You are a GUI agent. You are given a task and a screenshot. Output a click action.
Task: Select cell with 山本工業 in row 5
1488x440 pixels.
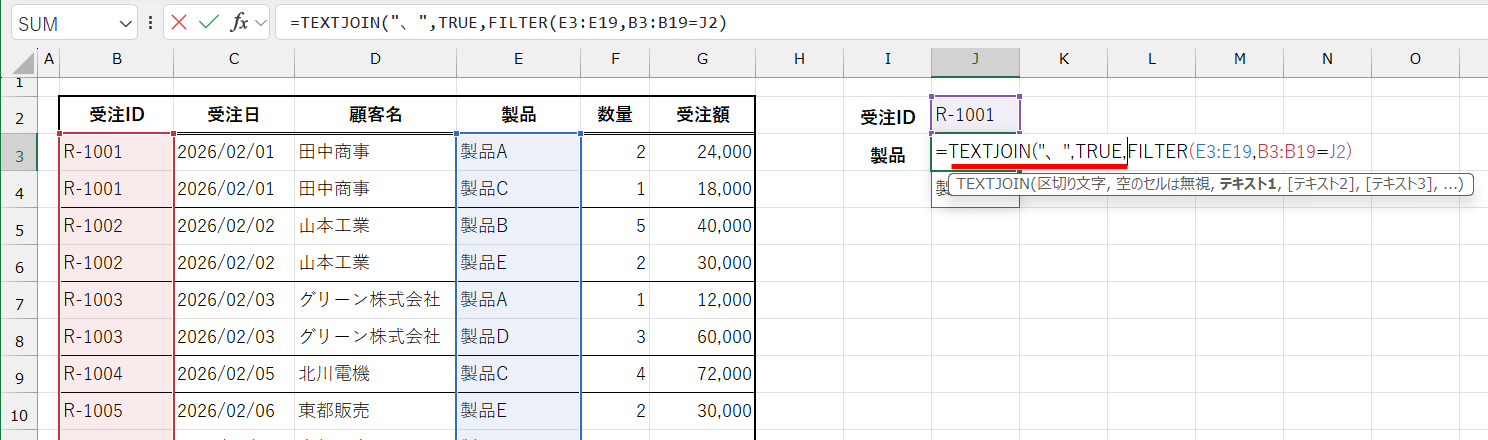[x=375, y=226]
